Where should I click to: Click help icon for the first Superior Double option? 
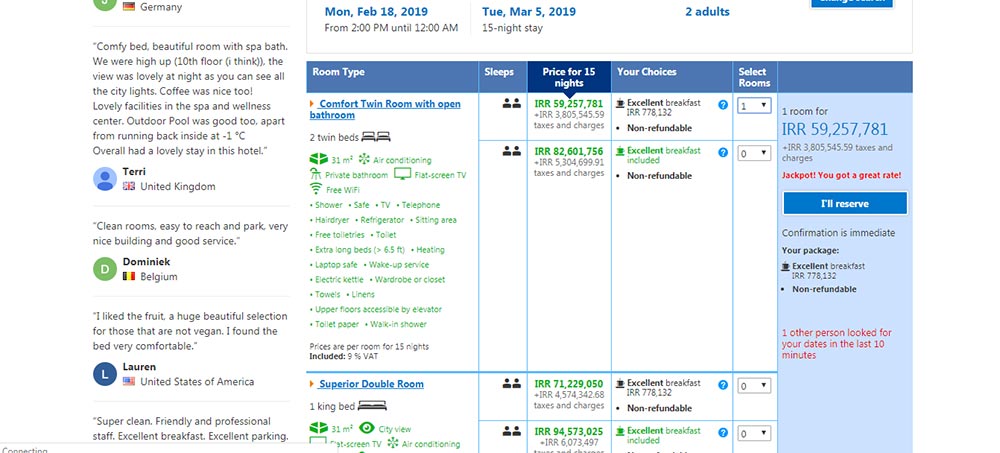tap(723, 385)
